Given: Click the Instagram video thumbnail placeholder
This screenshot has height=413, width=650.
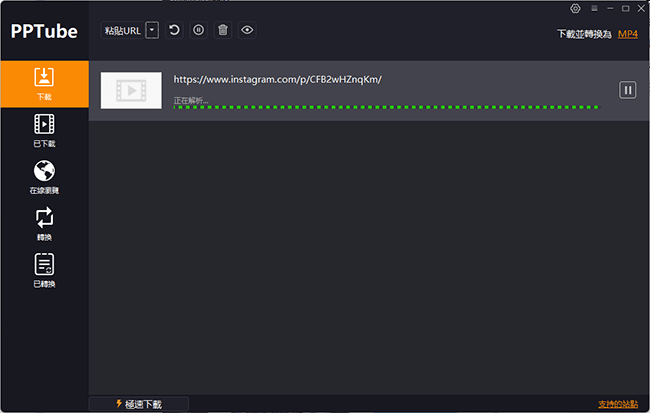Looking at the screenshot, I should click(x=131, y=90).
